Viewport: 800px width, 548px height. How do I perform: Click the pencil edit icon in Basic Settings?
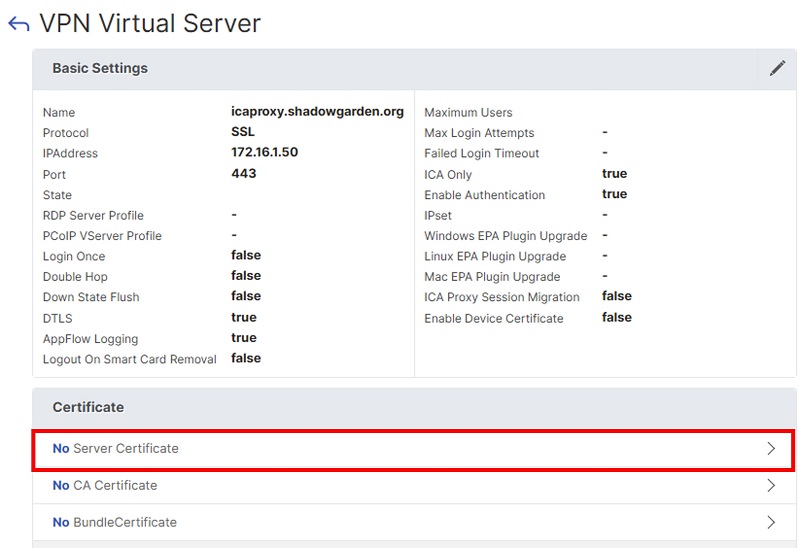pyautogui.click(x=777, y=68)
